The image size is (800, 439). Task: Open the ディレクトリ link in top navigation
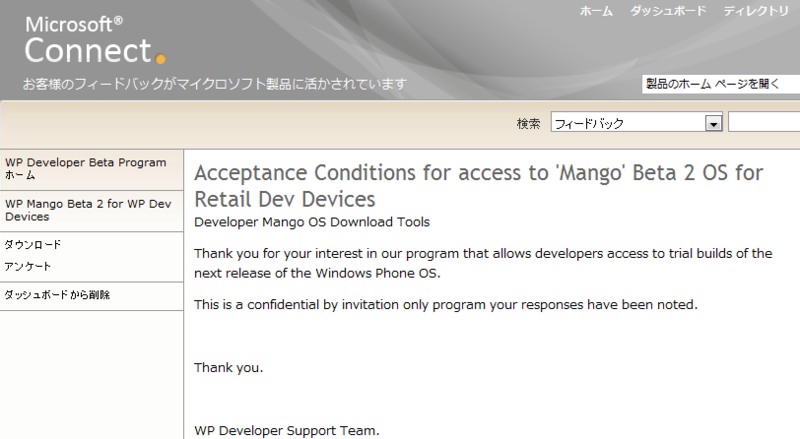(x=756, y=11)
